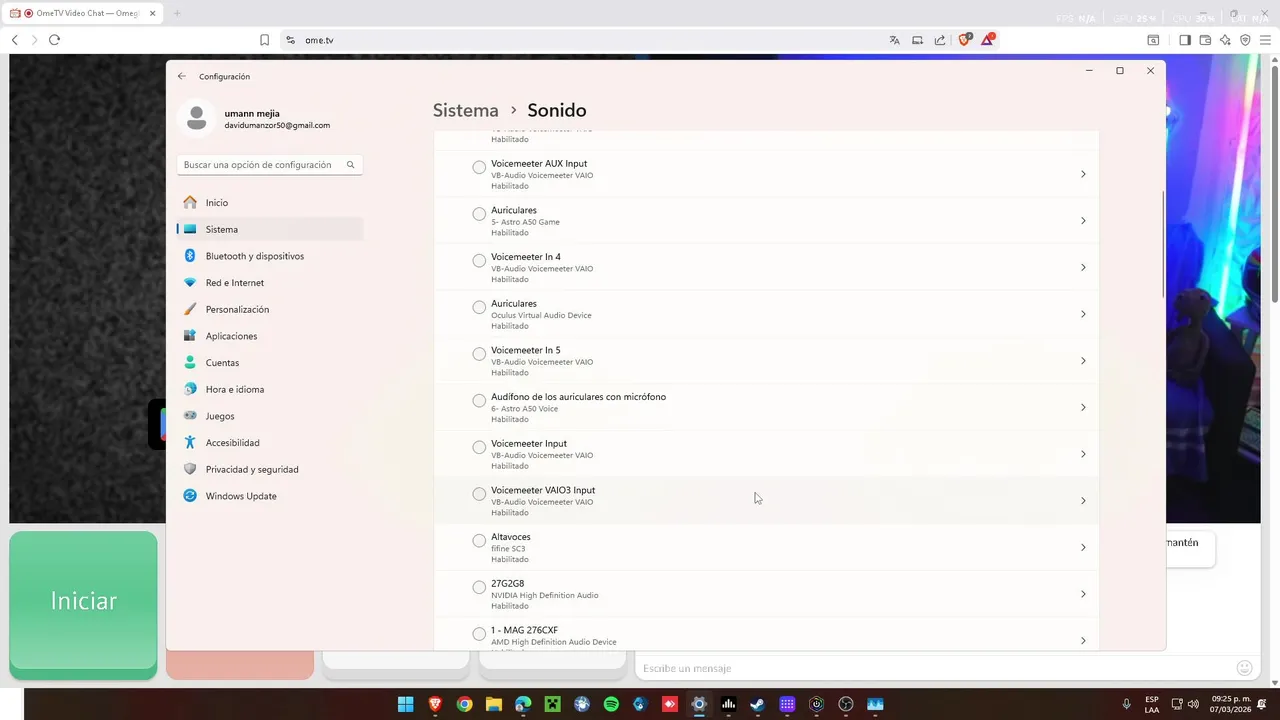Open Bluetooth y dispositivos settings
Image resolution: width=1280 pixels, height=720 pixels.
[x=270, y=256]
